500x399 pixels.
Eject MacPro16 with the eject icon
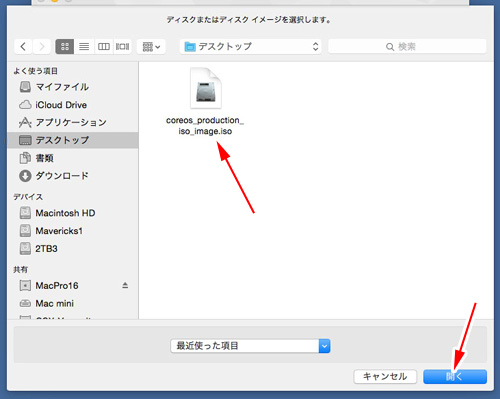pyautogui.click(x=125, y=285)
